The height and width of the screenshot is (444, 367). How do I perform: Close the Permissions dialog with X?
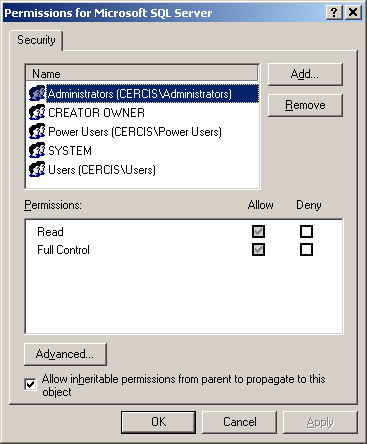pos(352,13)
